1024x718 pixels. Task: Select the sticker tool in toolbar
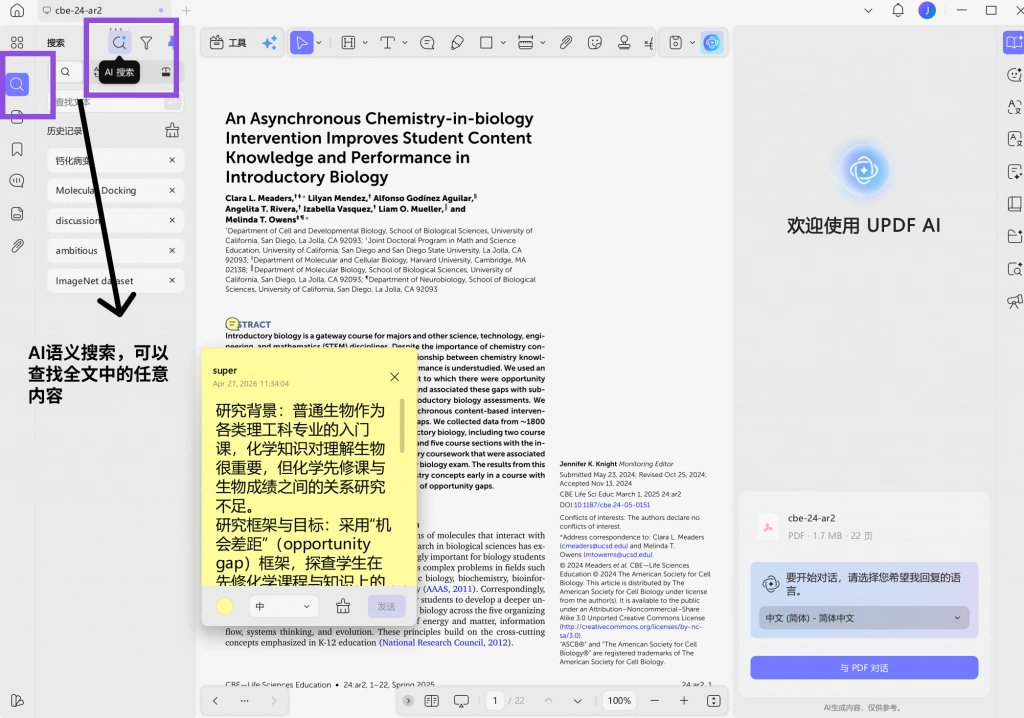pos(594,43)
